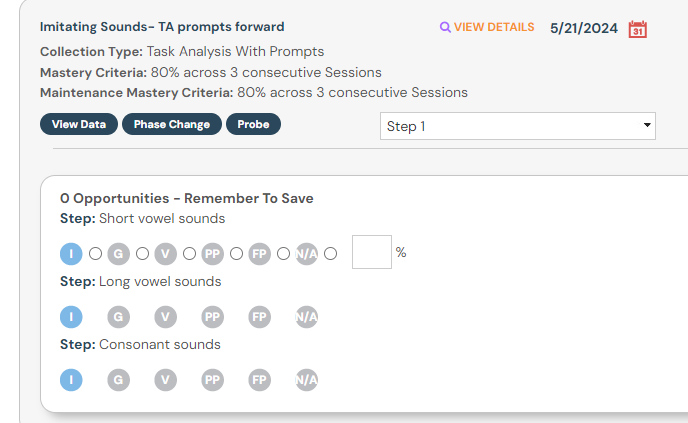Select the I radio button for Short vowel sounds
Image resolution: width=688 pixels, height=423 pixels.
coord(96,253)
